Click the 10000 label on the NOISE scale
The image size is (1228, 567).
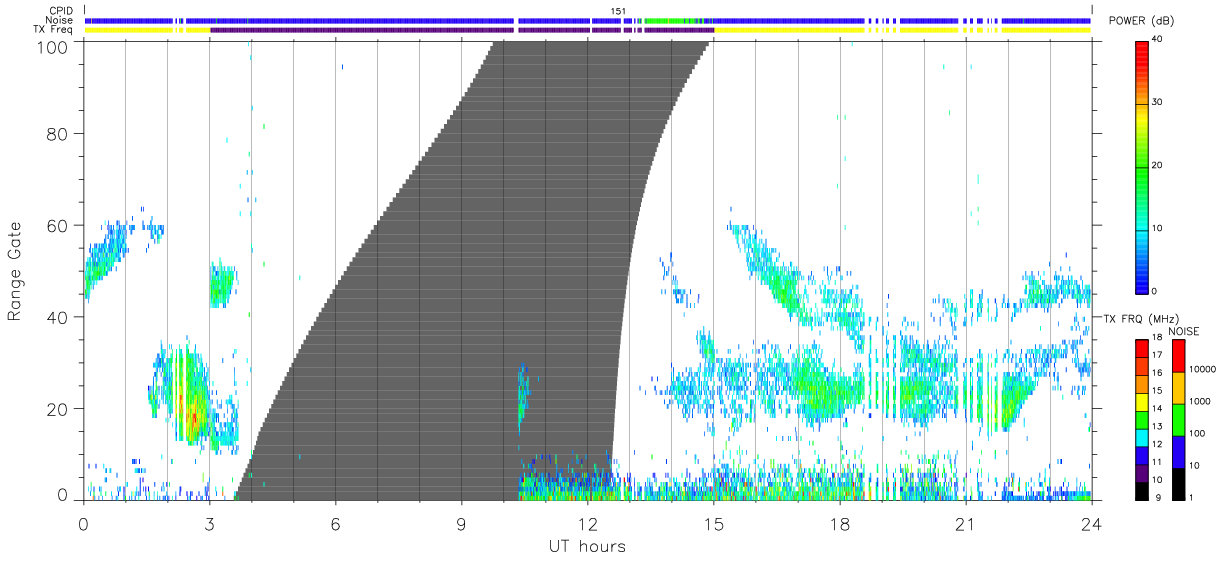pyautogui.click(x=1201, y=369)
